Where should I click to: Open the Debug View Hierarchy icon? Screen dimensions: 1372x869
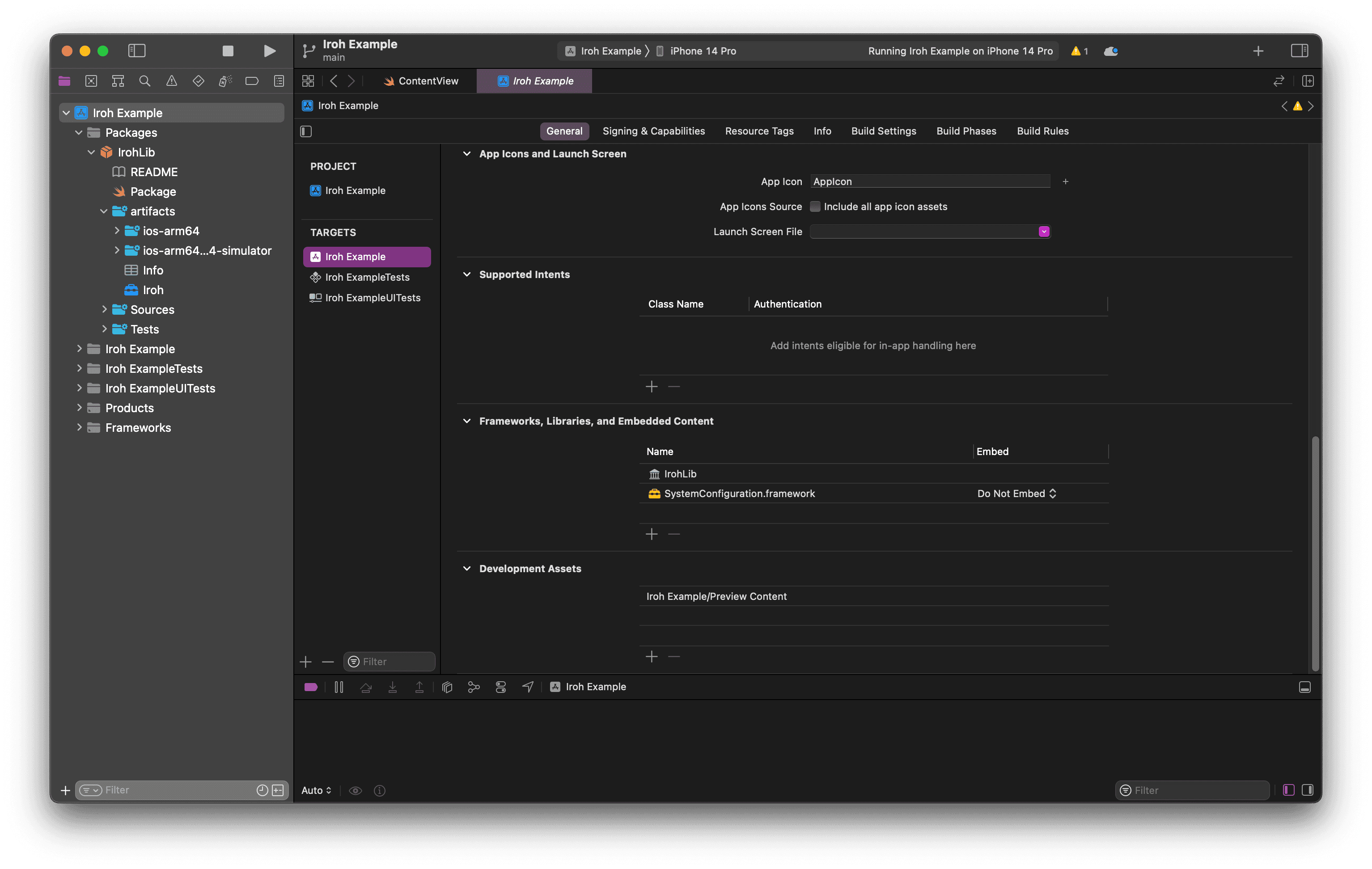447,688
